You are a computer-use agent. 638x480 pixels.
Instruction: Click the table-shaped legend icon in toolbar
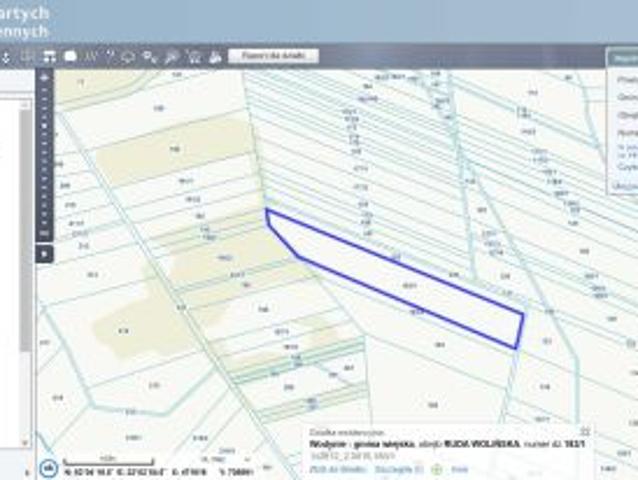49,57
